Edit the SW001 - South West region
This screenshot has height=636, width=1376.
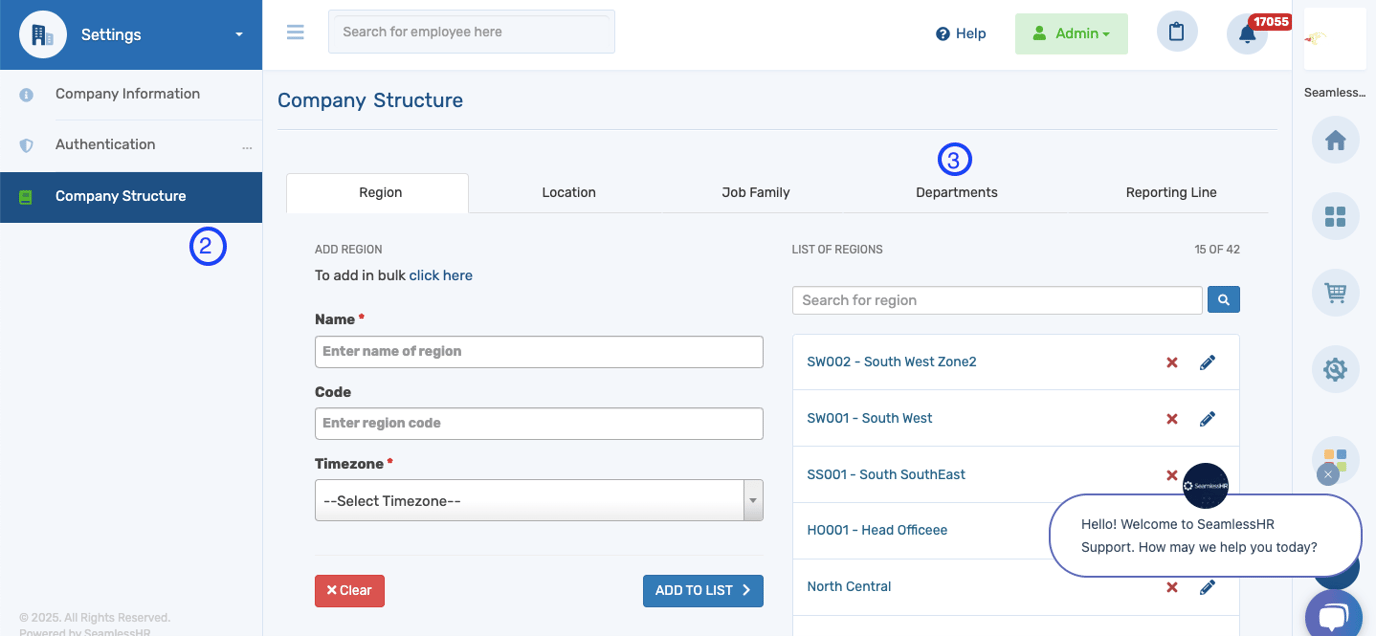[x=1208, y=418]
